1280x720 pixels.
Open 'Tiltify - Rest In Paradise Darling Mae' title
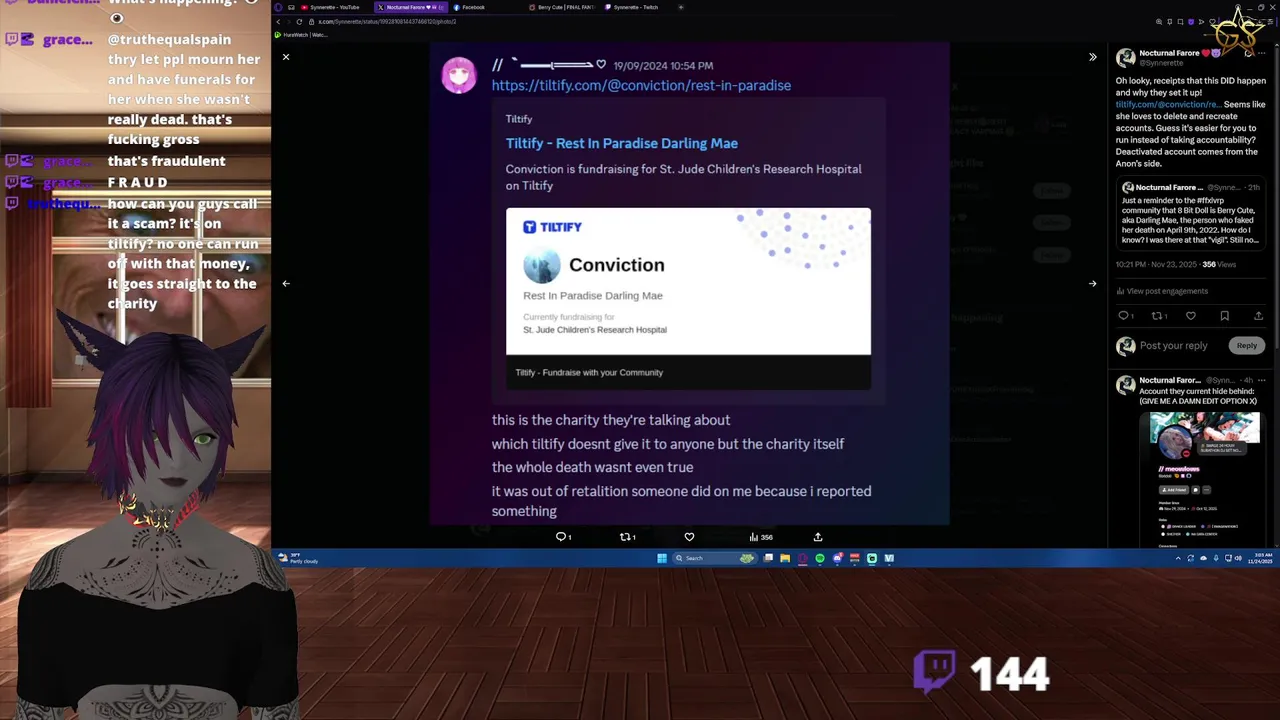coord(621,143)
